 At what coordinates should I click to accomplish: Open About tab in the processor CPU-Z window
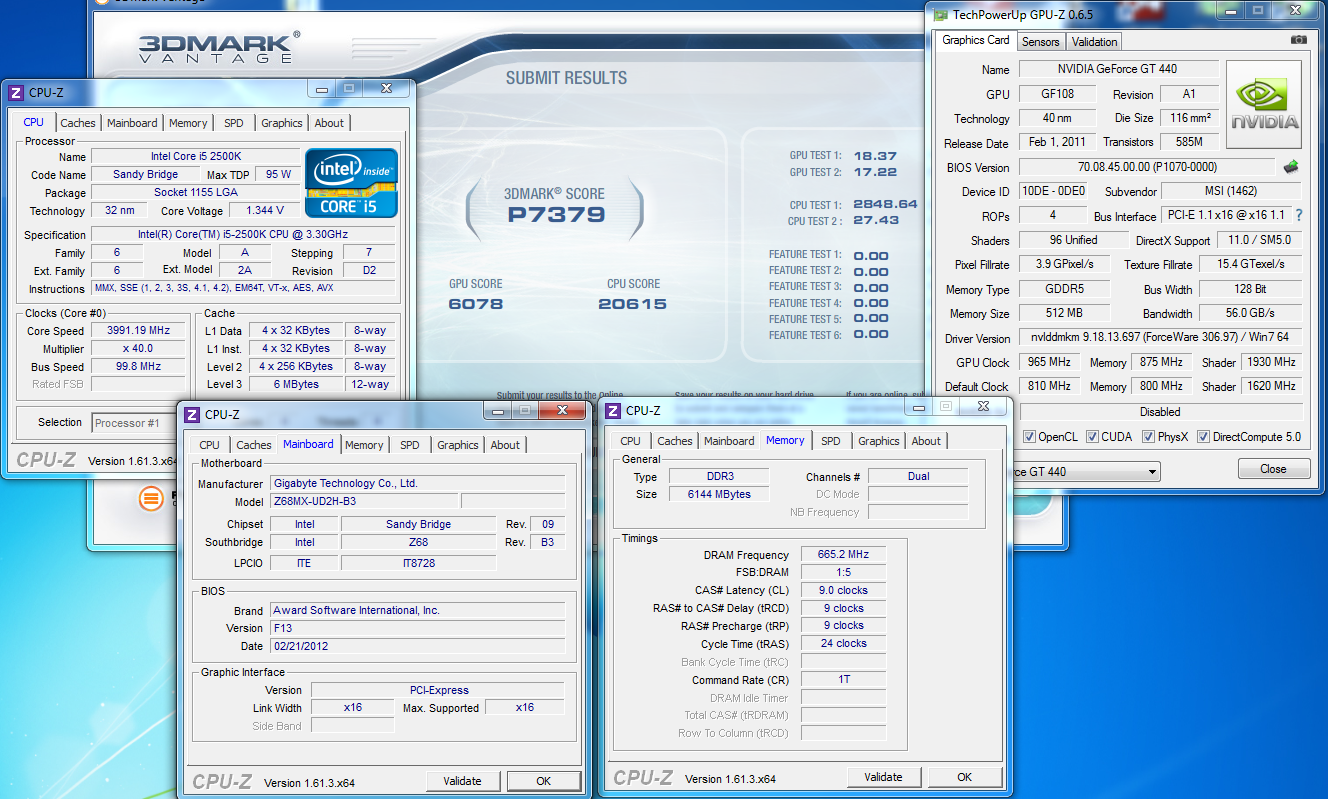329,123
